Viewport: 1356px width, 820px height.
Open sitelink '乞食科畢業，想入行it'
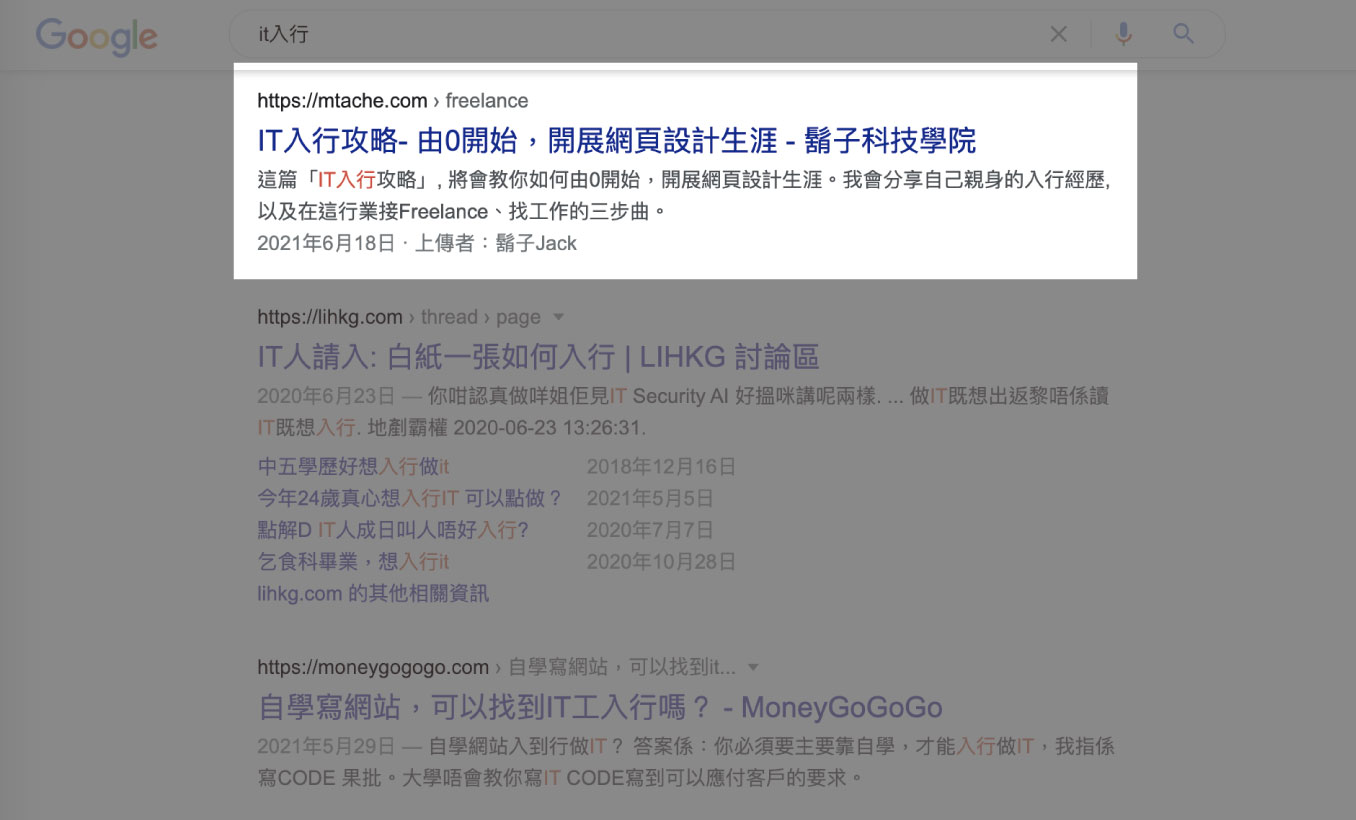coord(353,562)
